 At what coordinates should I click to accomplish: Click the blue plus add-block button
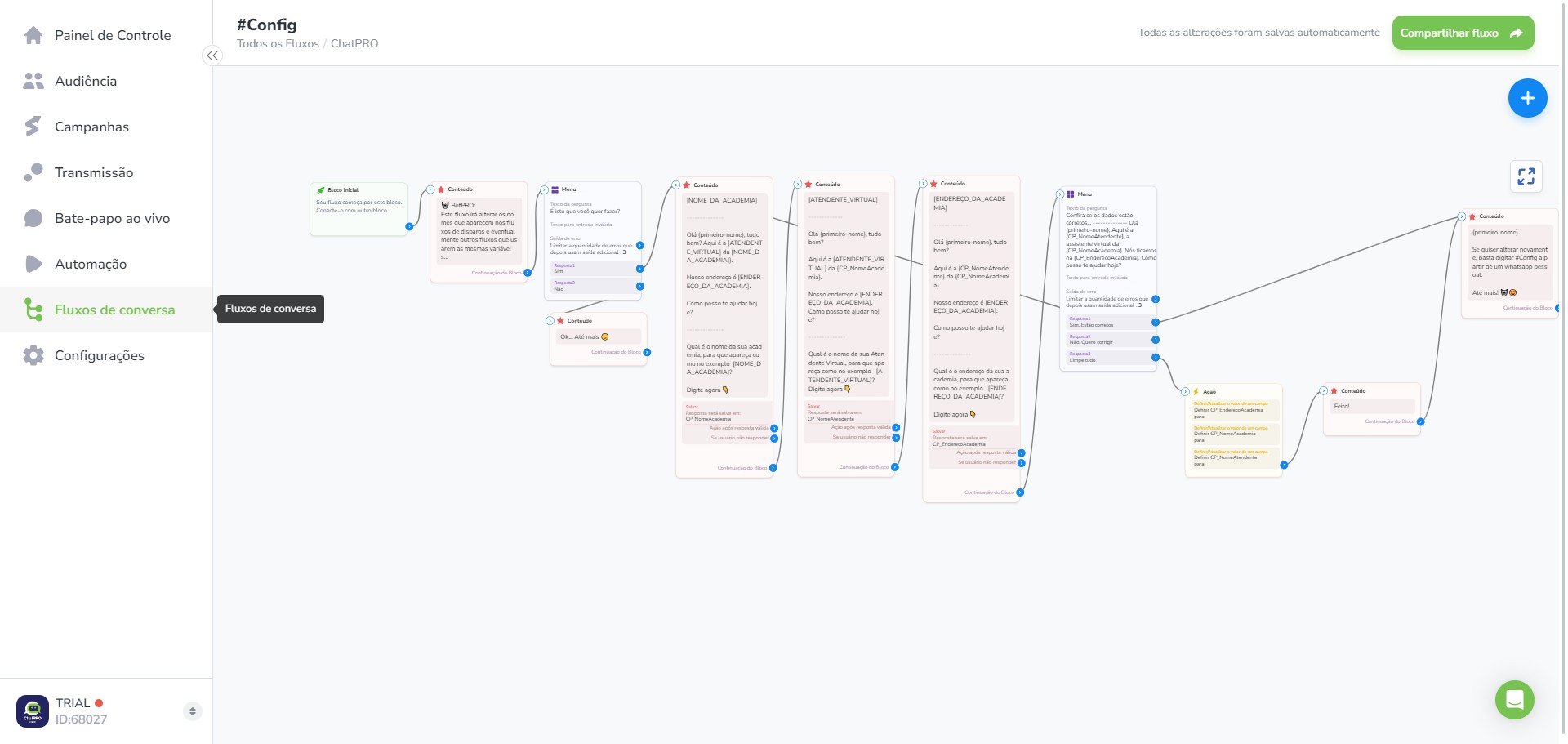[x=1527, y=98]
